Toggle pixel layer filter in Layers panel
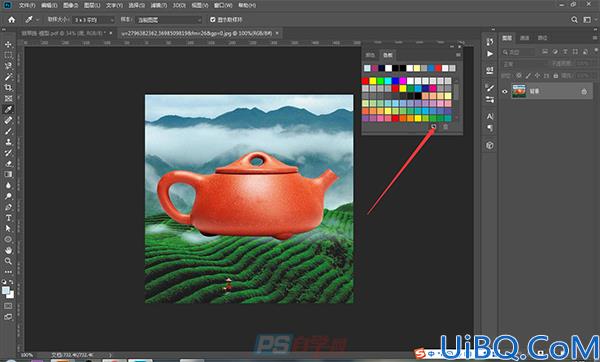The width and height of the screenshot is (600, 362). [545, 52]
